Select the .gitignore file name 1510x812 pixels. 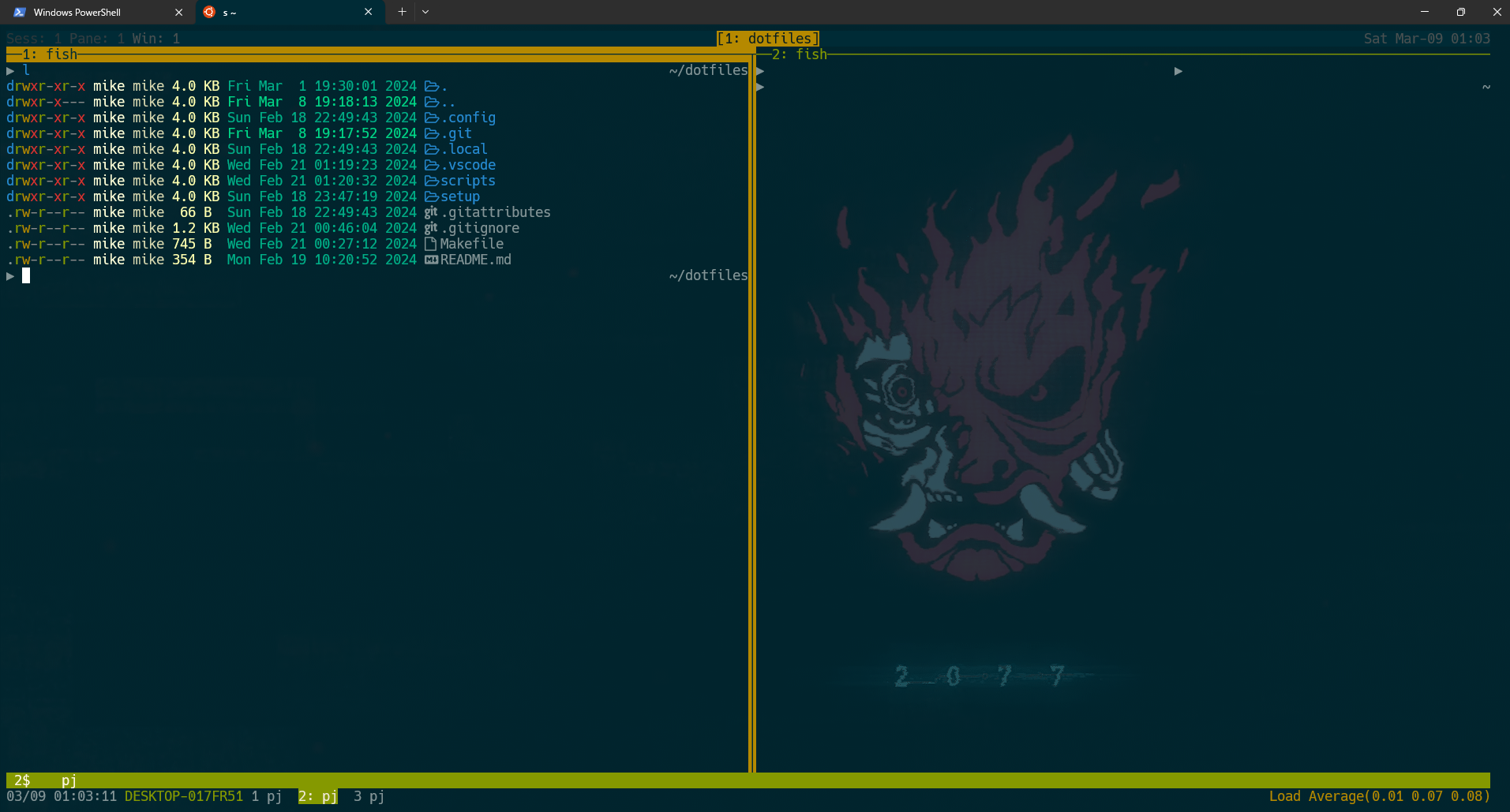coord(480,228)
